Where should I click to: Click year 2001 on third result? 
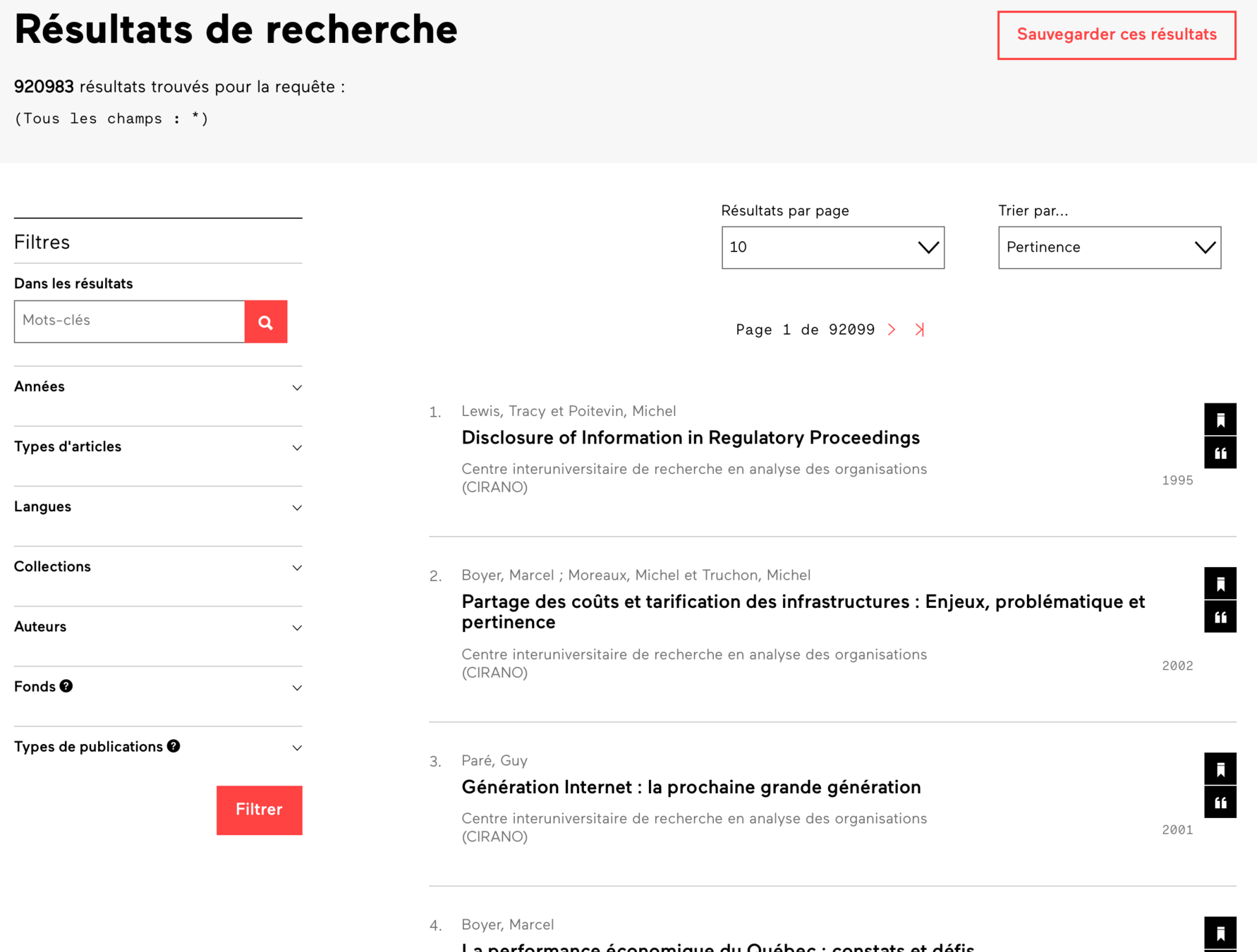pyautogui.click(x=1177, y=830)
